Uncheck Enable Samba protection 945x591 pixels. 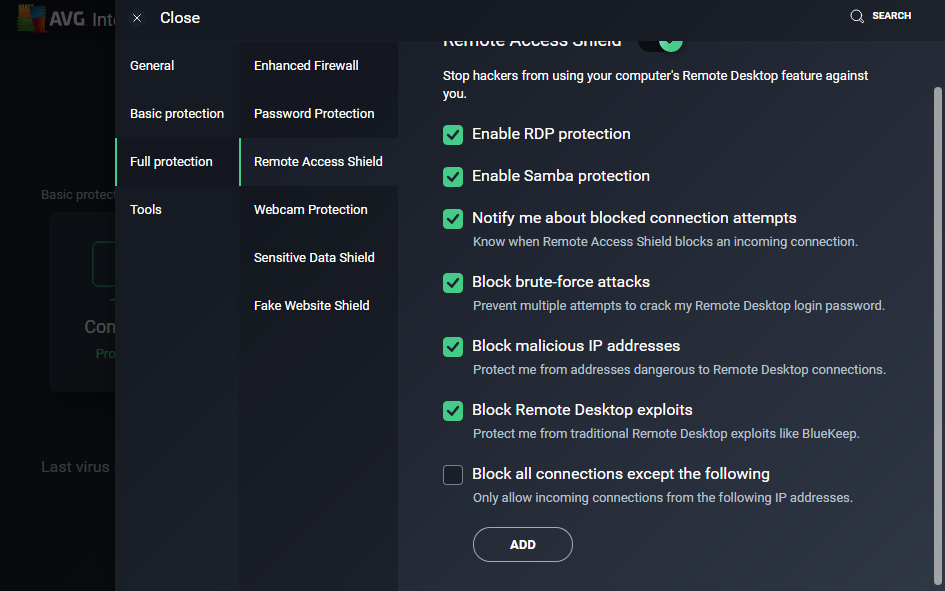tap(453, 176)
